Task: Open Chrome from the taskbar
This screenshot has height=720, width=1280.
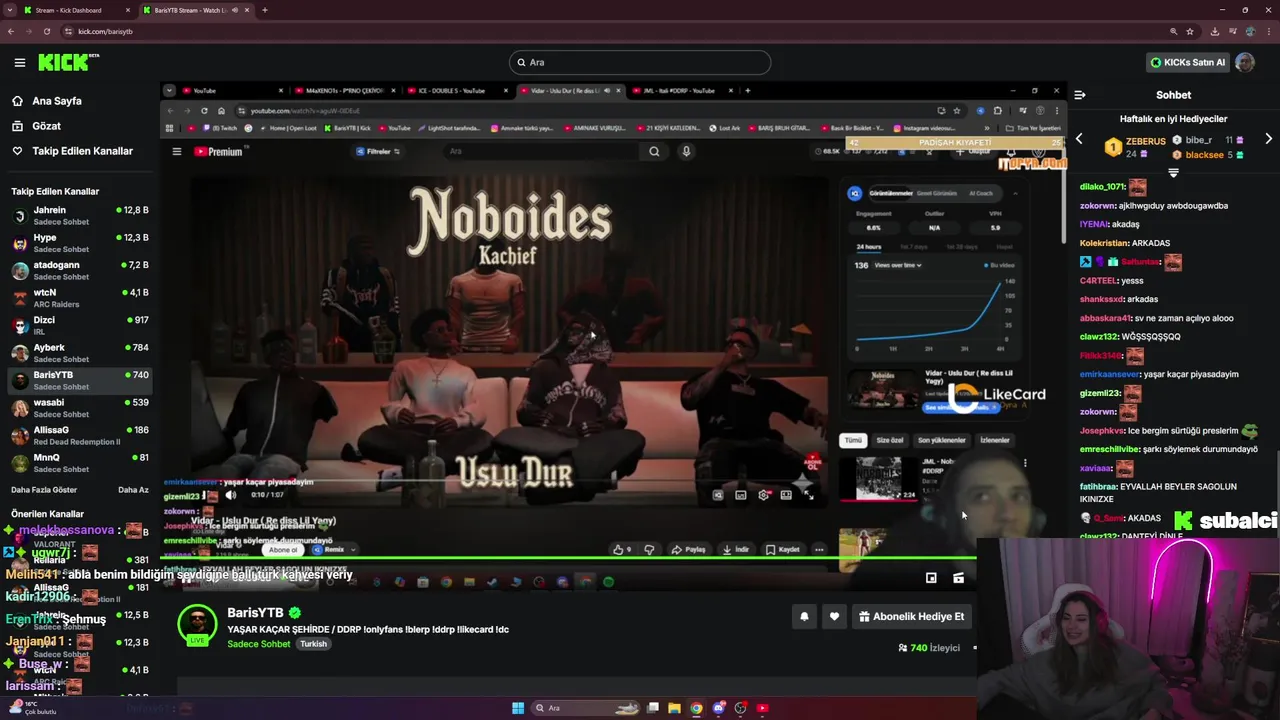Action: click(x=696, y=708)
